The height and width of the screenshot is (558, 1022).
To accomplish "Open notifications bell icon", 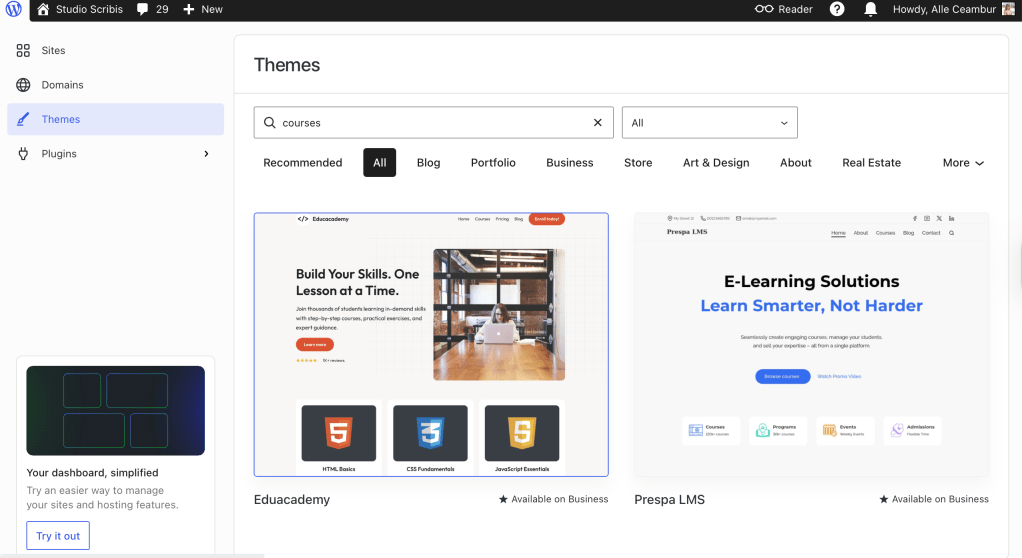I will coord(870,9).
